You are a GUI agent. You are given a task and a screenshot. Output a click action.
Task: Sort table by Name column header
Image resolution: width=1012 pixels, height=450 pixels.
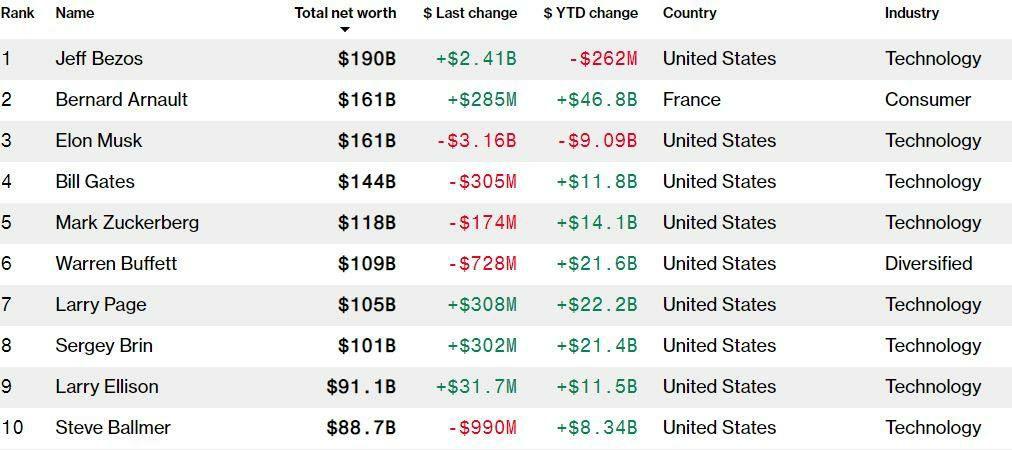click(75, 13)
